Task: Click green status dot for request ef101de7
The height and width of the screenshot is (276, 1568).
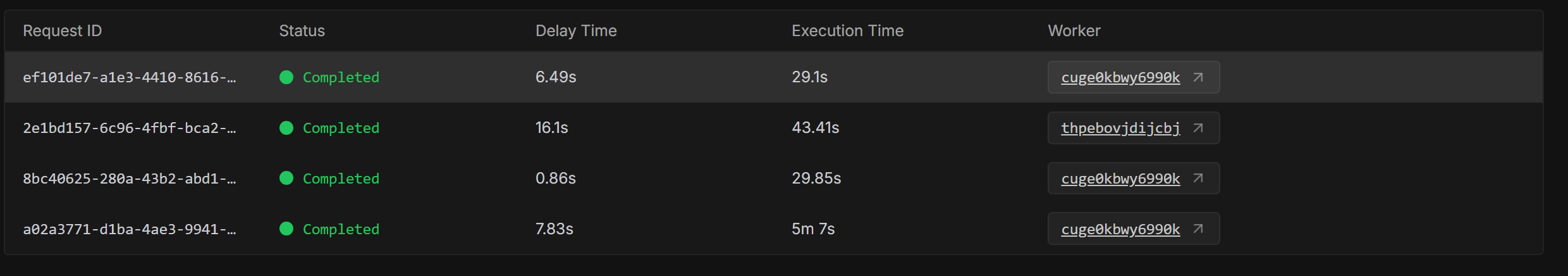Action: 286,77
